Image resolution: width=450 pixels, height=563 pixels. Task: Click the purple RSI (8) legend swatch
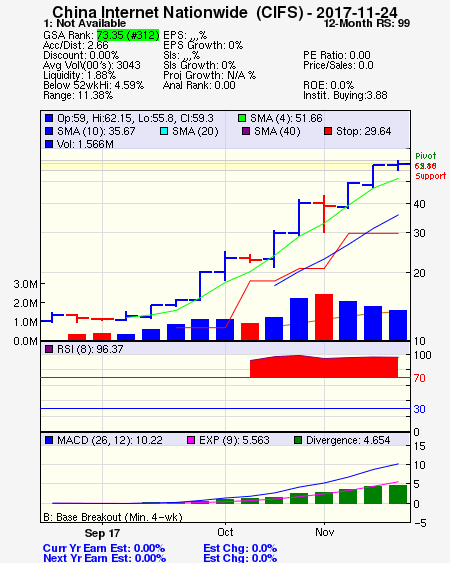(x=49, y=349)
